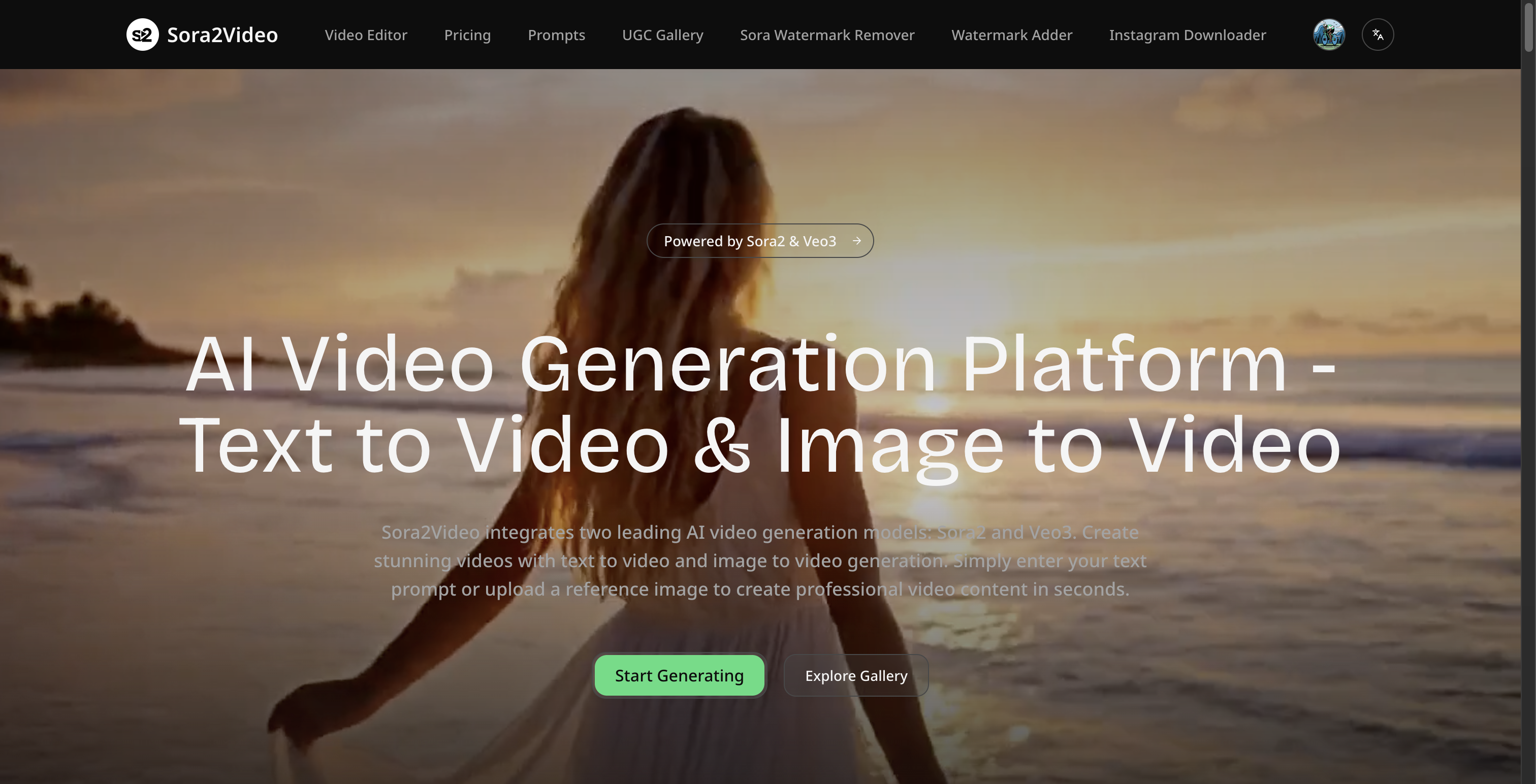Click the S2 circular logo icon
The image size is (1536, 784).
(x=143, y=35)
